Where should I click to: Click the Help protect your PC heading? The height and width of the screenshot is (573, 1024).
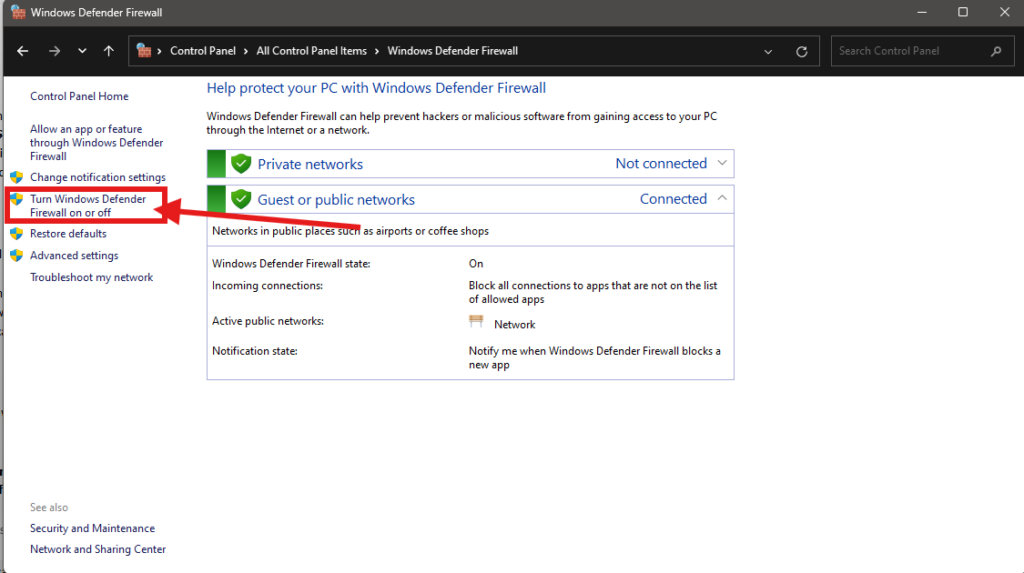coord(376,88)
